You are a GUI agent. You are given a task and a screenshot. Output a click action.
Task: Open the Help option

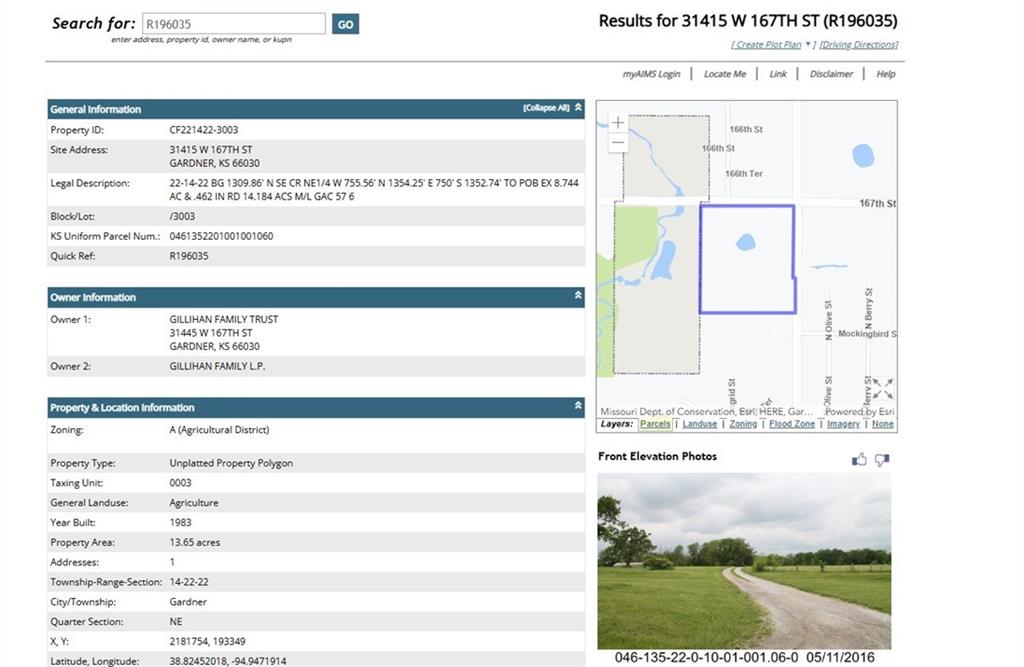click(x=885, y=73)
